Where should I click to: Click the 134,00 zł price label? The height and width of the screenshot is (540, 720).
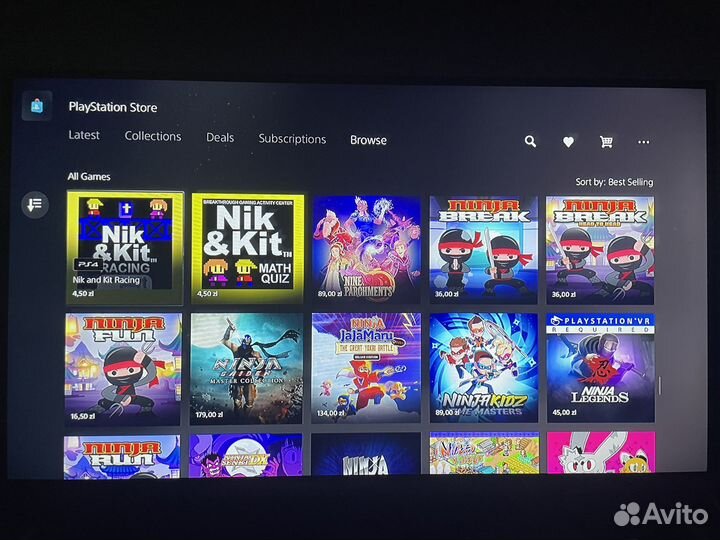pyautogui.click(x=331, y=413)
